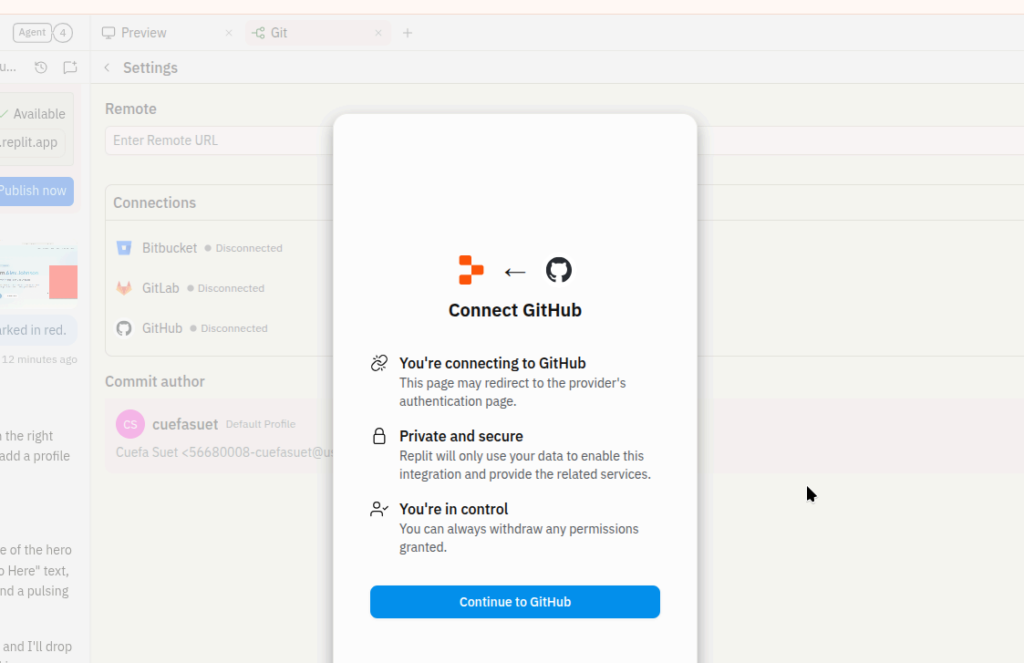Screen dimensions: 1024x663
Task: Close the Preview tab
Action: pos(227,32)
